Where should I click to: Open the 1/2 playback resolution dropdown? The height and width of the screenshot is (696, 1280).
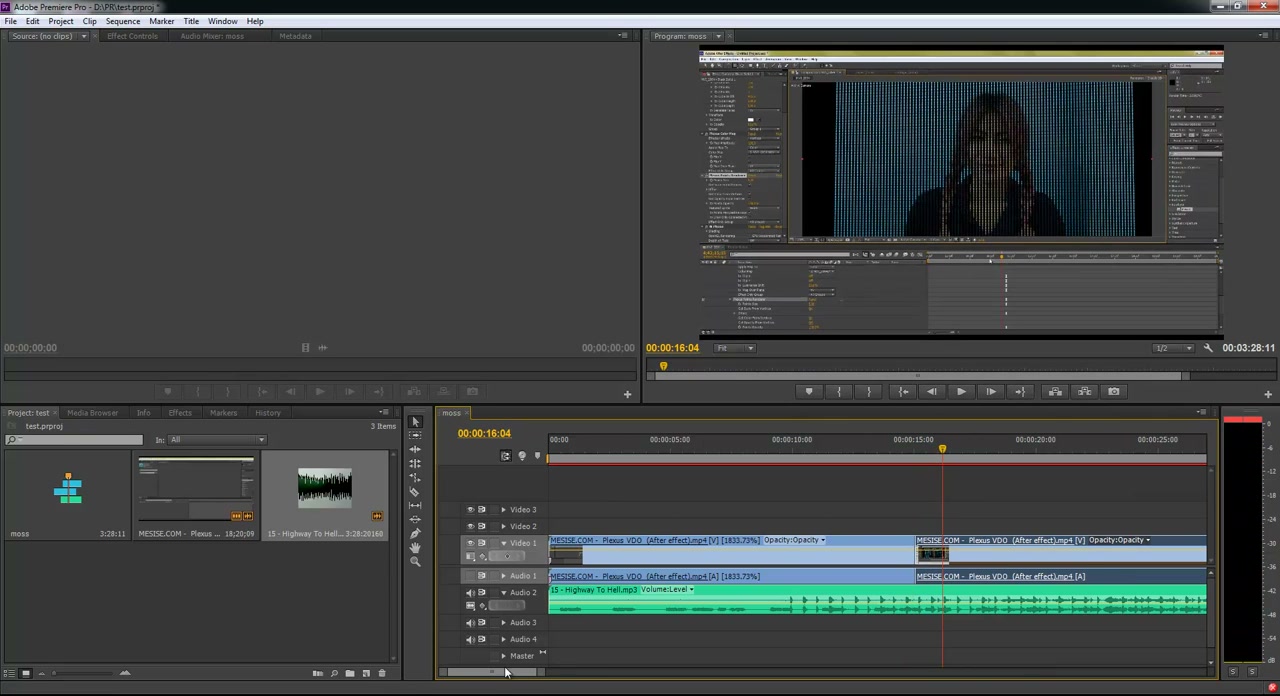1173,348
